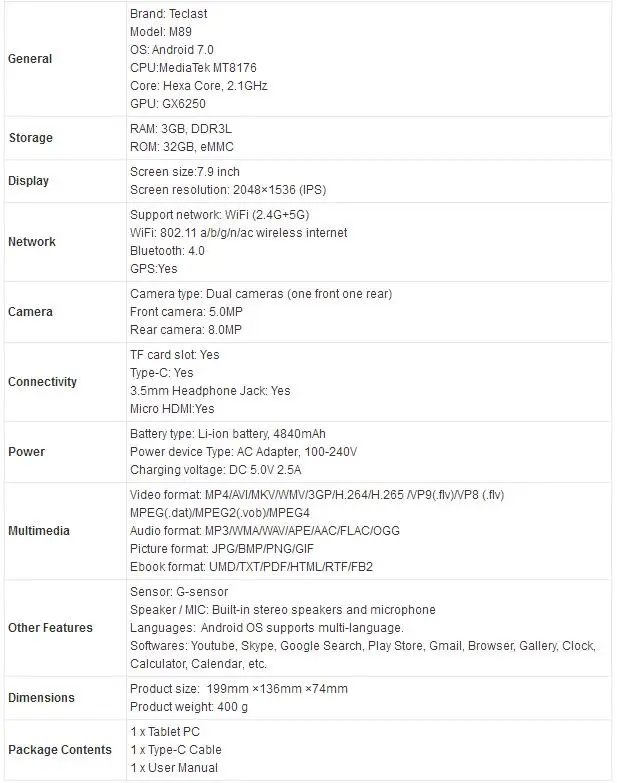
Task: Select the Multimedia category header
Action: click(x=39, y=531)
